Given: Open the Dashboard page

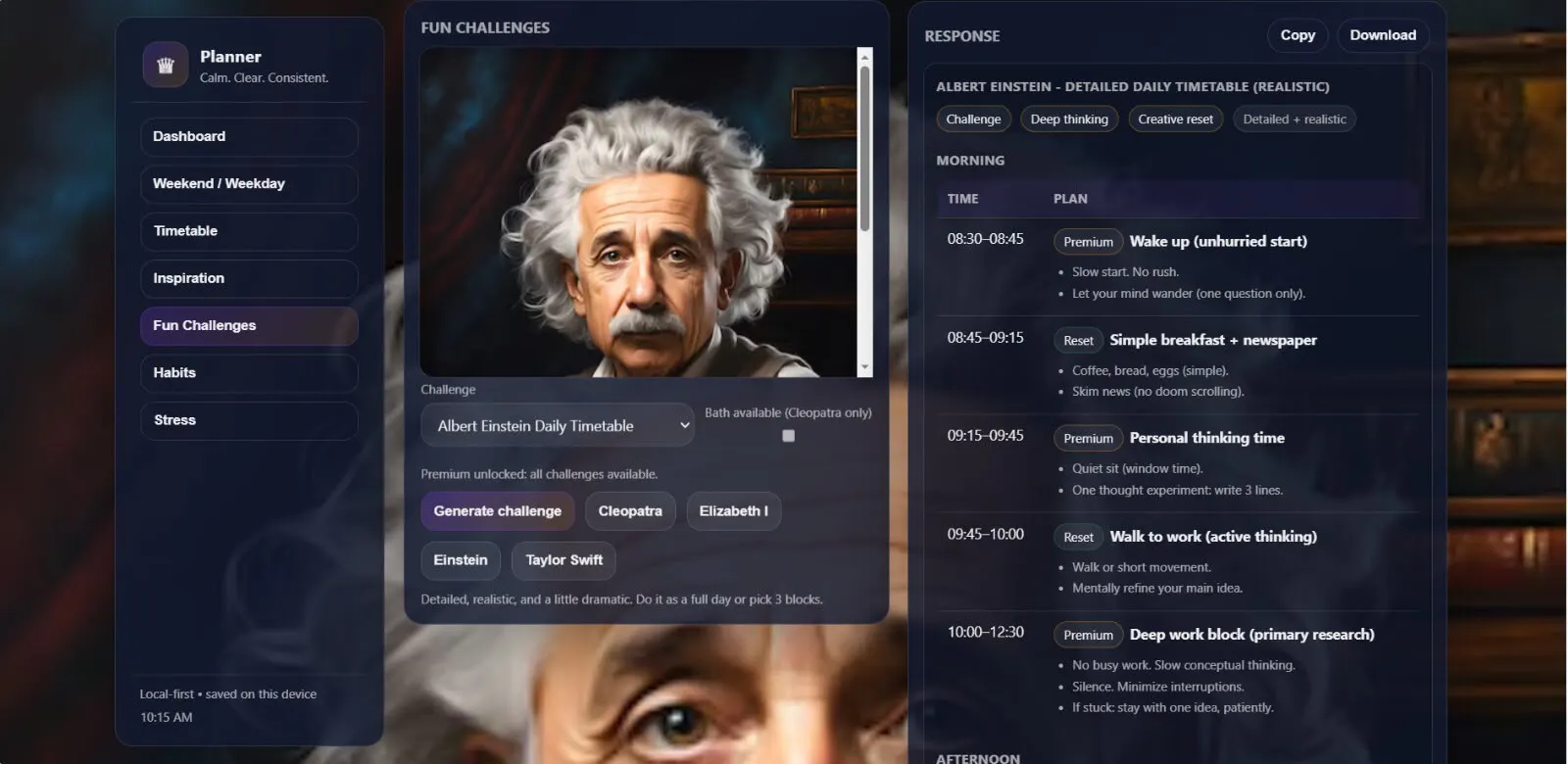Looking at the screenshot, I should (249, 137).
